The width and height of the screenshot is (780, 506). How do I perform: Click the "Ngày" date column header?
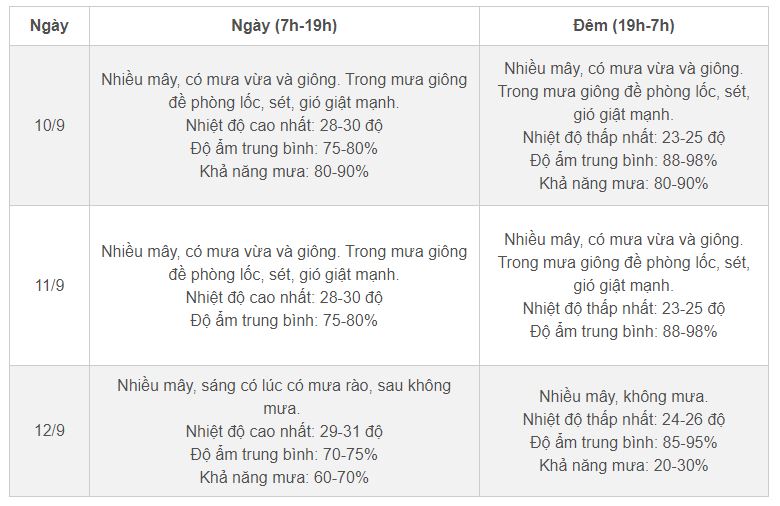[49, 26]
